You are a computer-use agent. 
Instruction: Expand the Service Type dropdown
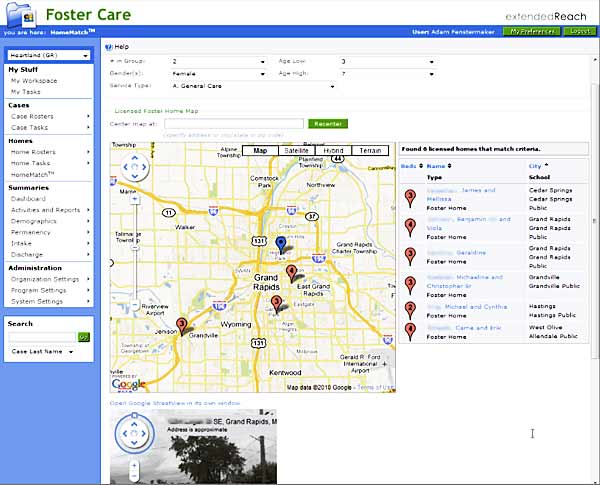(x=252, y=86)
